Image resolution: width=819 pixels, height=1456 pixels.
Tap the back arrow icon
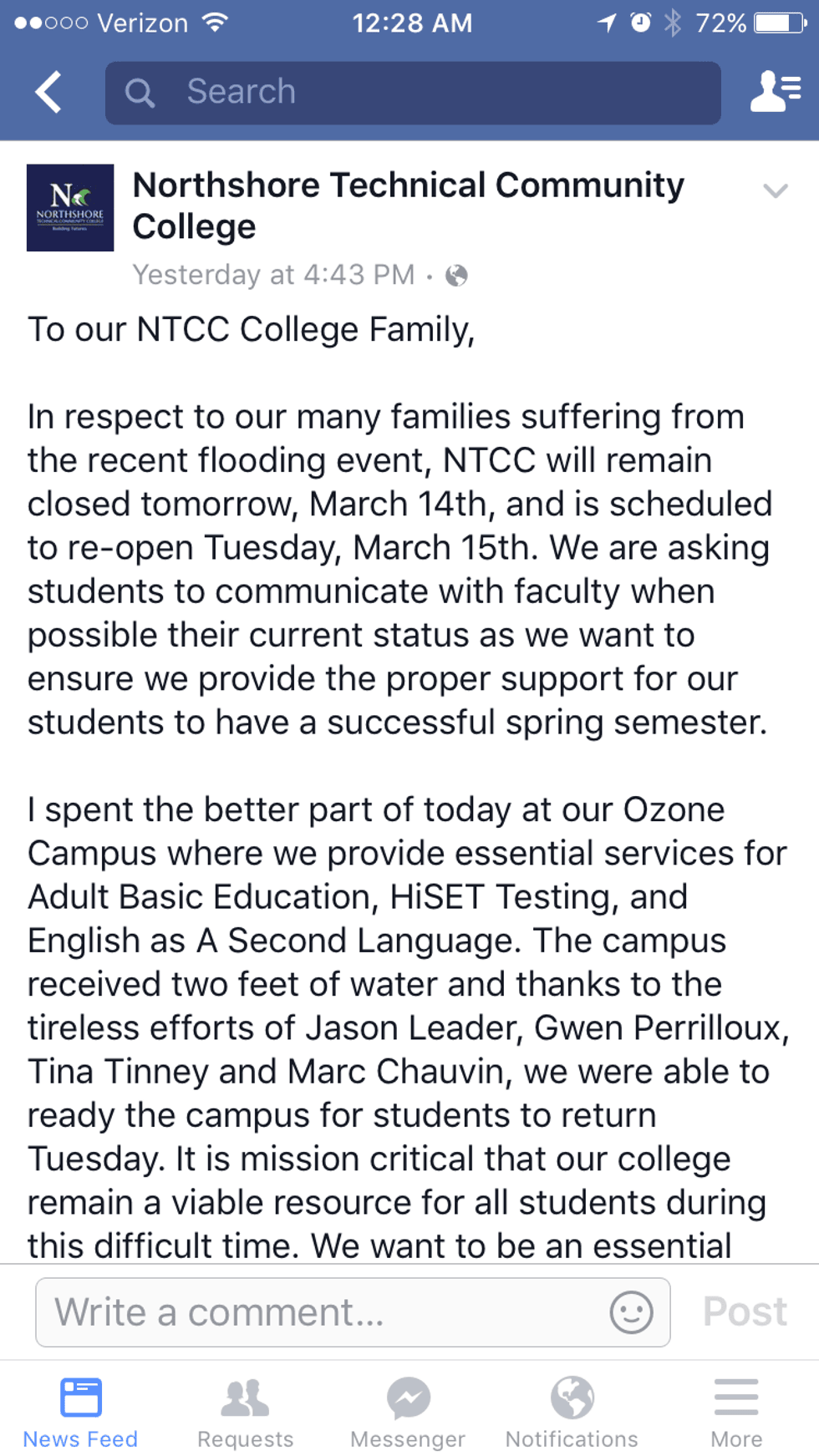point(48,92)
